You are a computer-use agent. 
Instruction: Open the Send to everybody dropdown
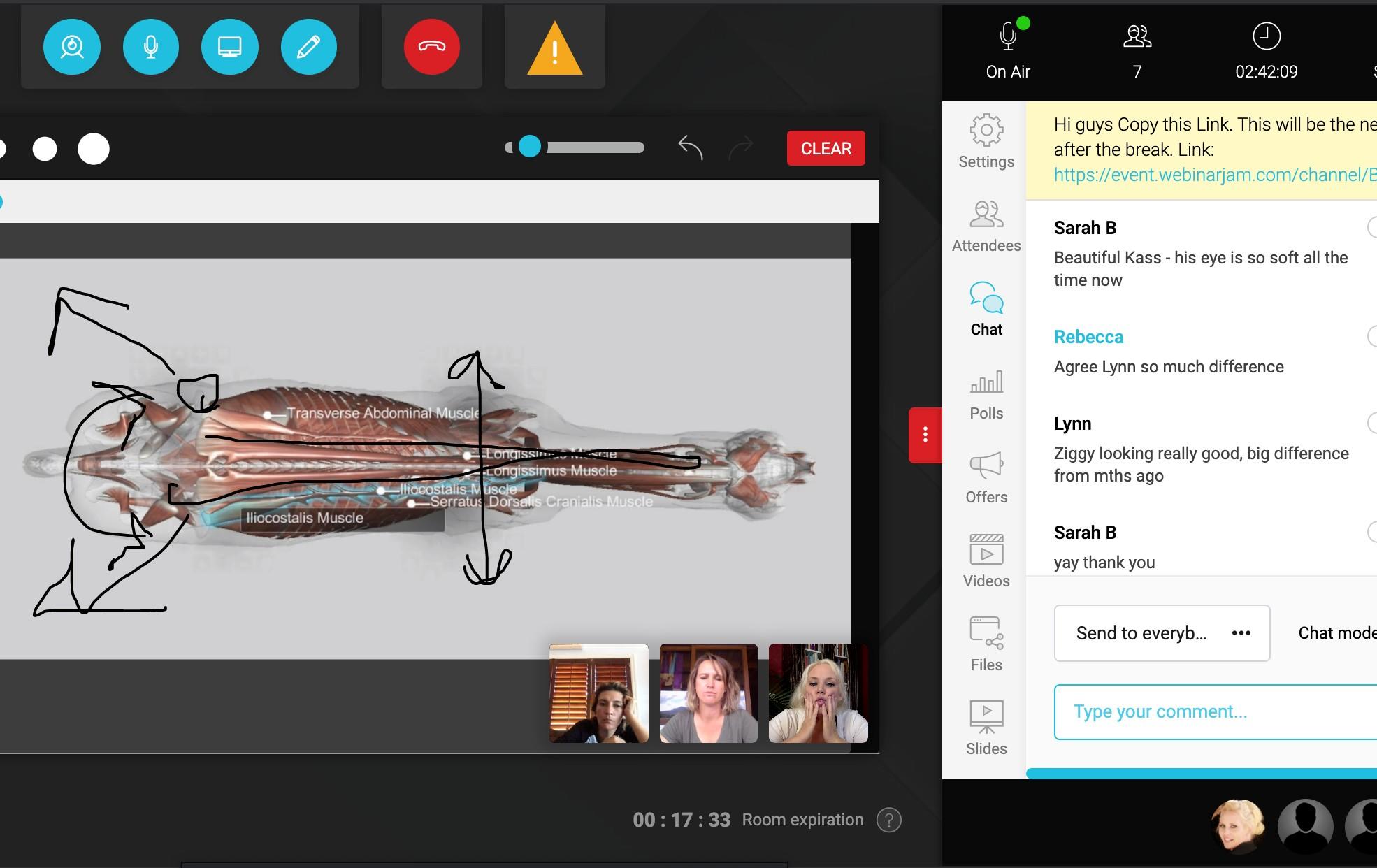pyautogui.click(x=1162, y=633)
